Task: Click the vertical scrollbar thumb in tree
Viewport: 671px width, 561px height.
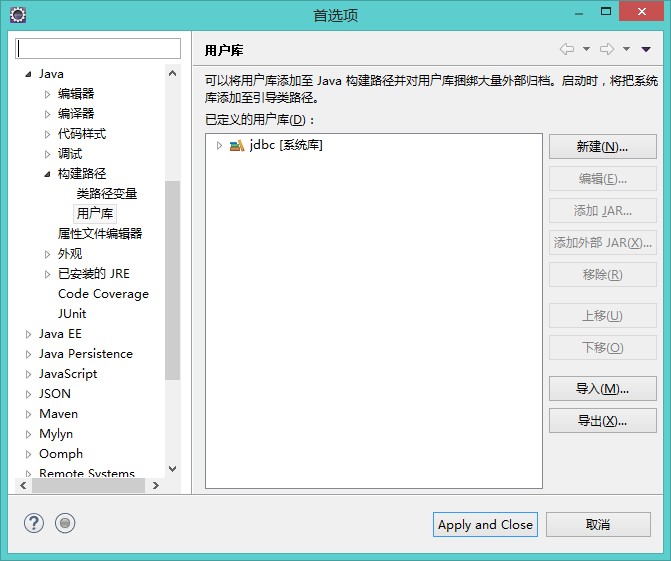Action: click(172, 280)
